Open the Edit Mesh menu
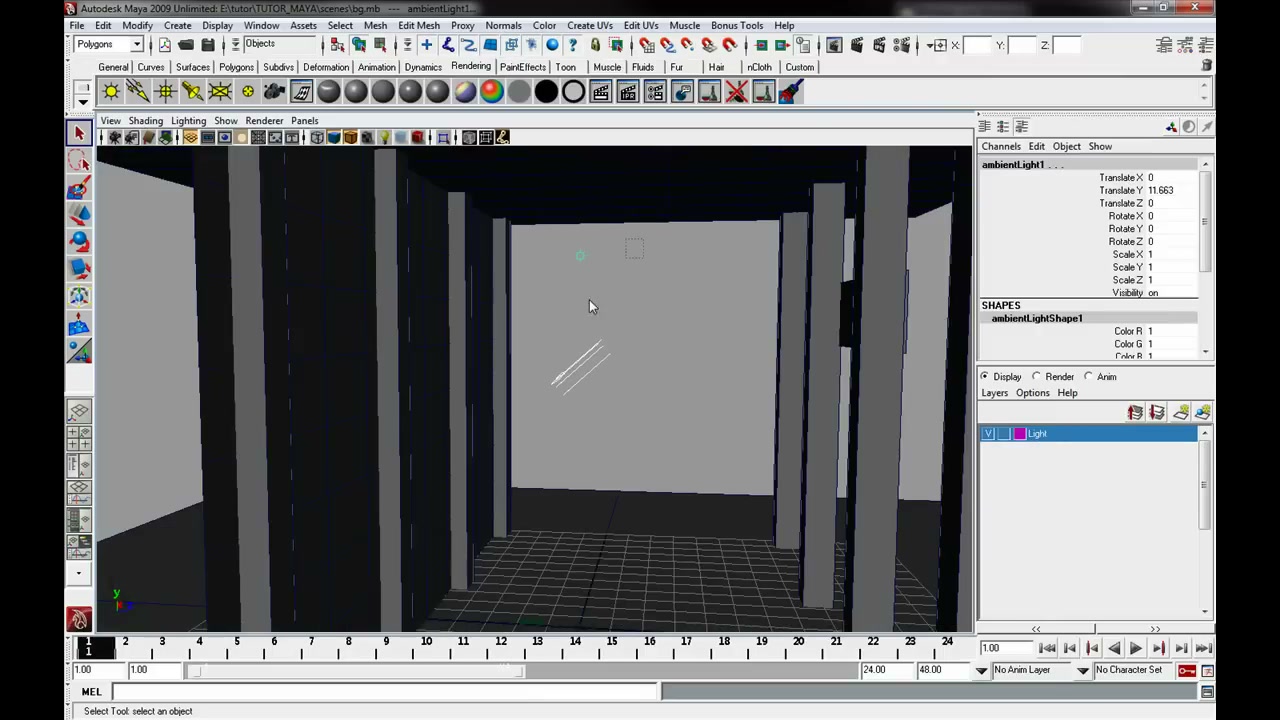The image size is (1280, 720). coord(418,25)
